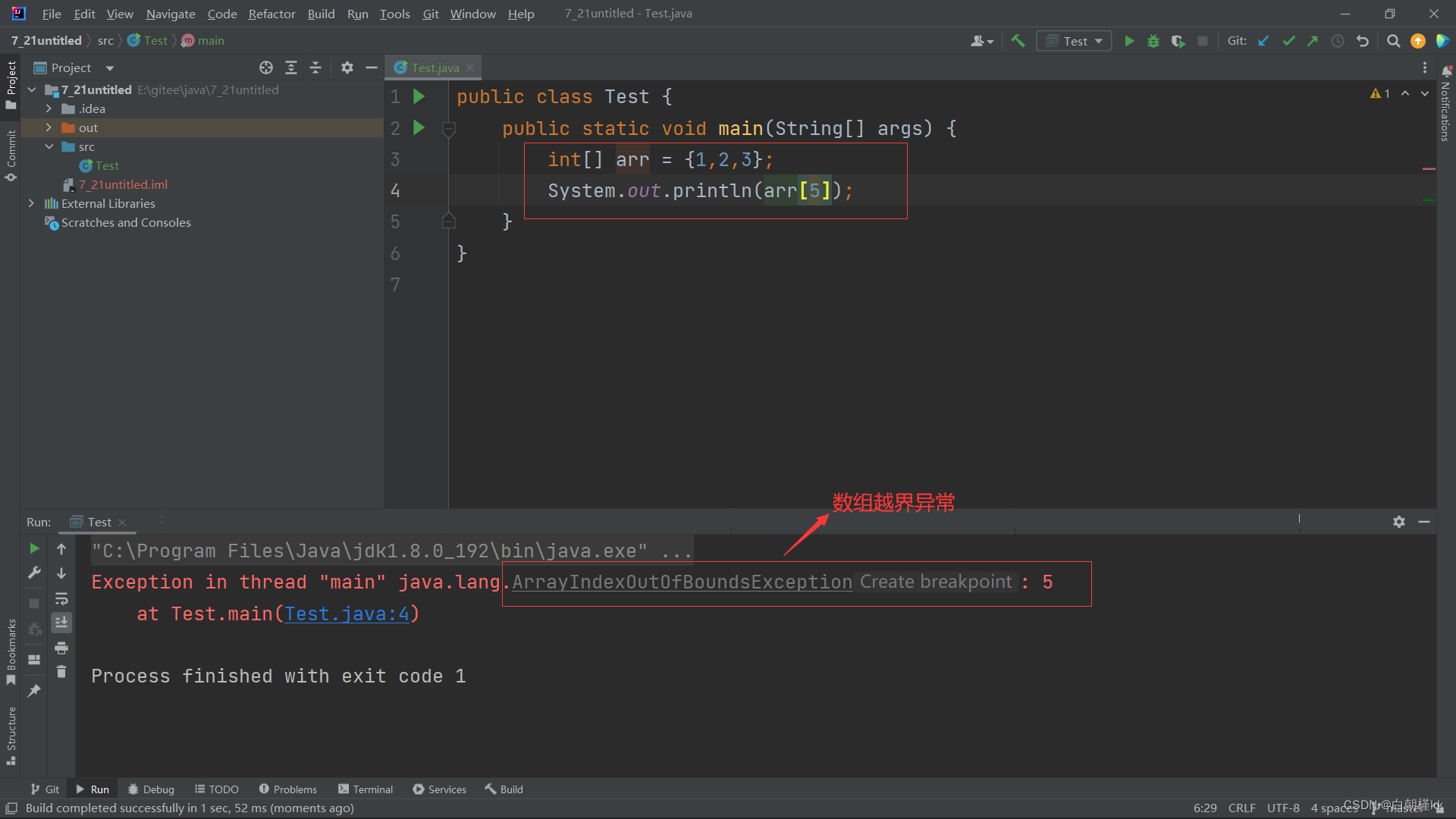Collapse the 7_21untitled project root
The height and width of the screenshot is (819, 1456).
click(x=32, y=89)
